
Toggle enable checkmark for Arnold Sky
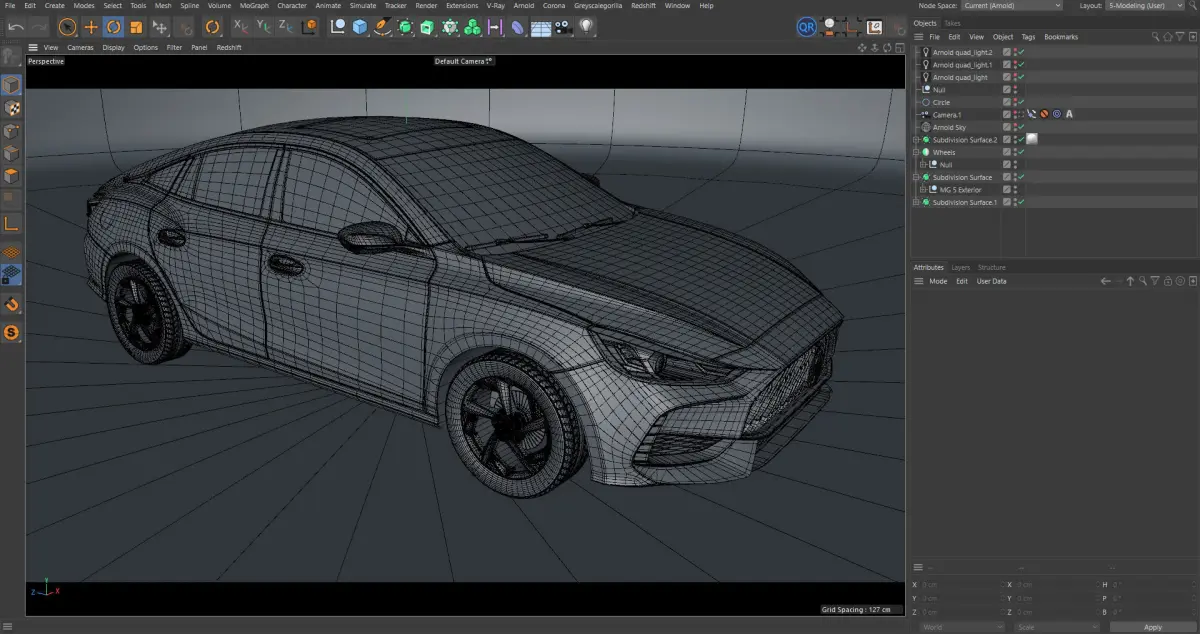[x=1021, y=127]
